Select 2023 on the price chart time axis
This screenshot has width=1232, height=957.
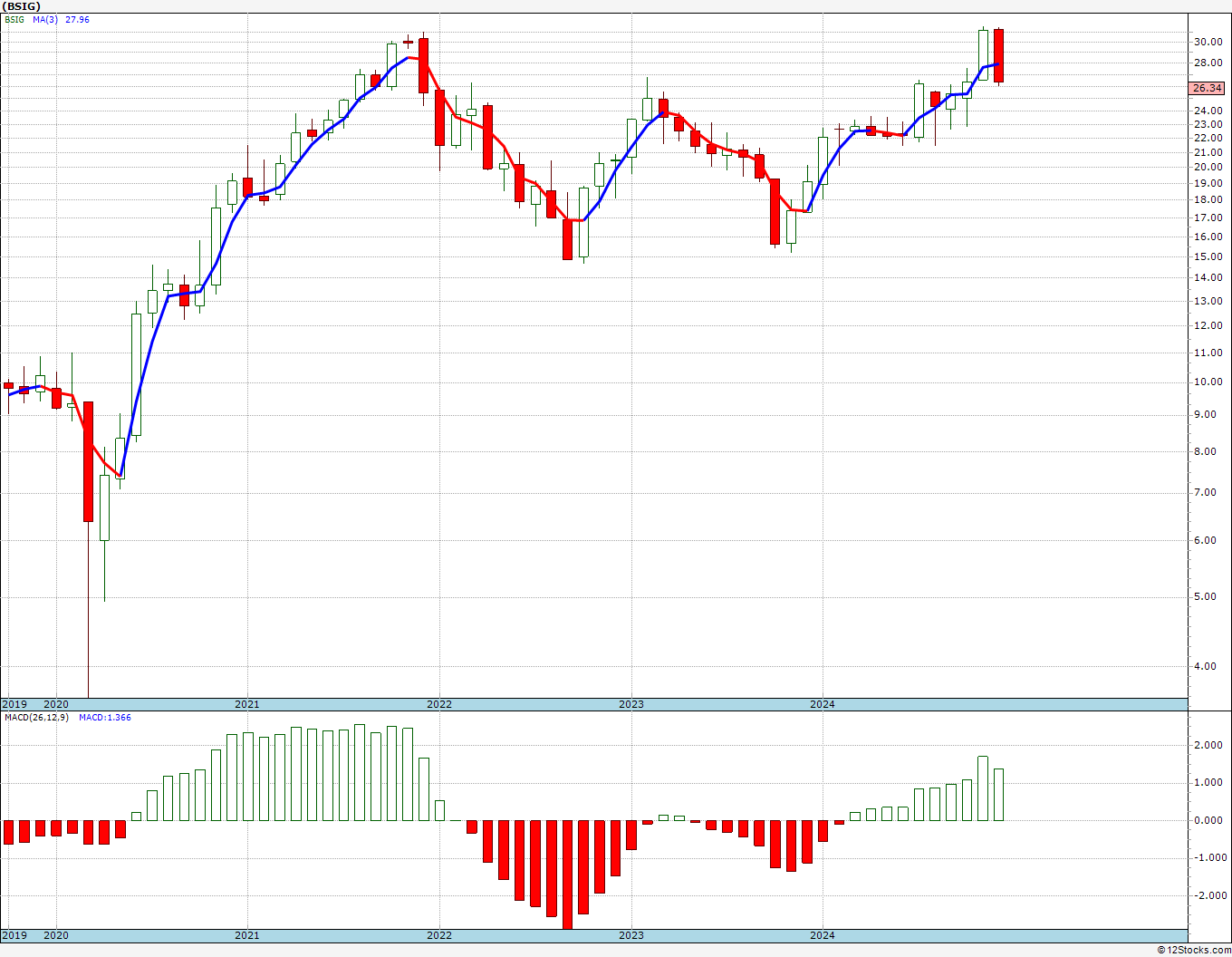click(x=631, y=704)
